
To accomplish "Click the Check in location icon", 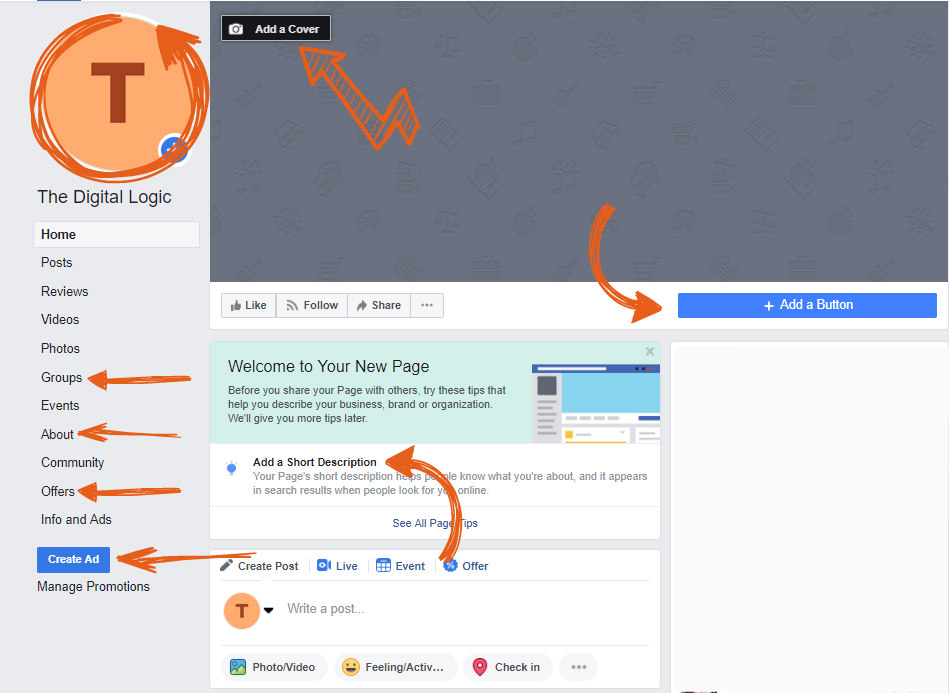I will click(x=481, y=666).
